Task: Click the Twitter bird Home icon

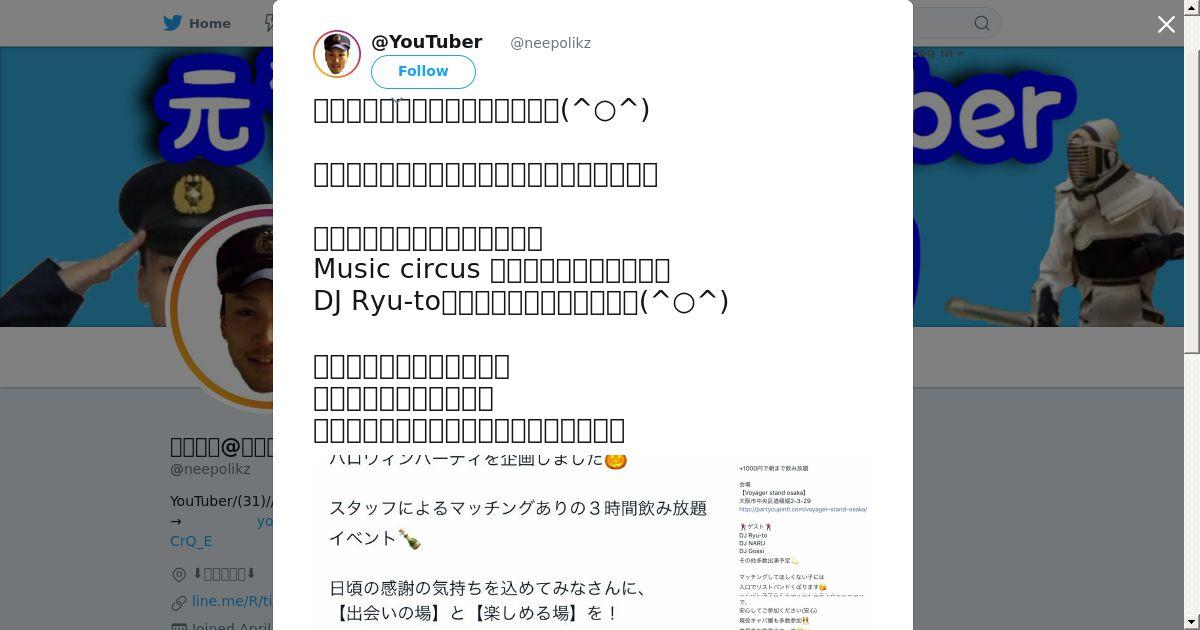Action: (174, 23)
